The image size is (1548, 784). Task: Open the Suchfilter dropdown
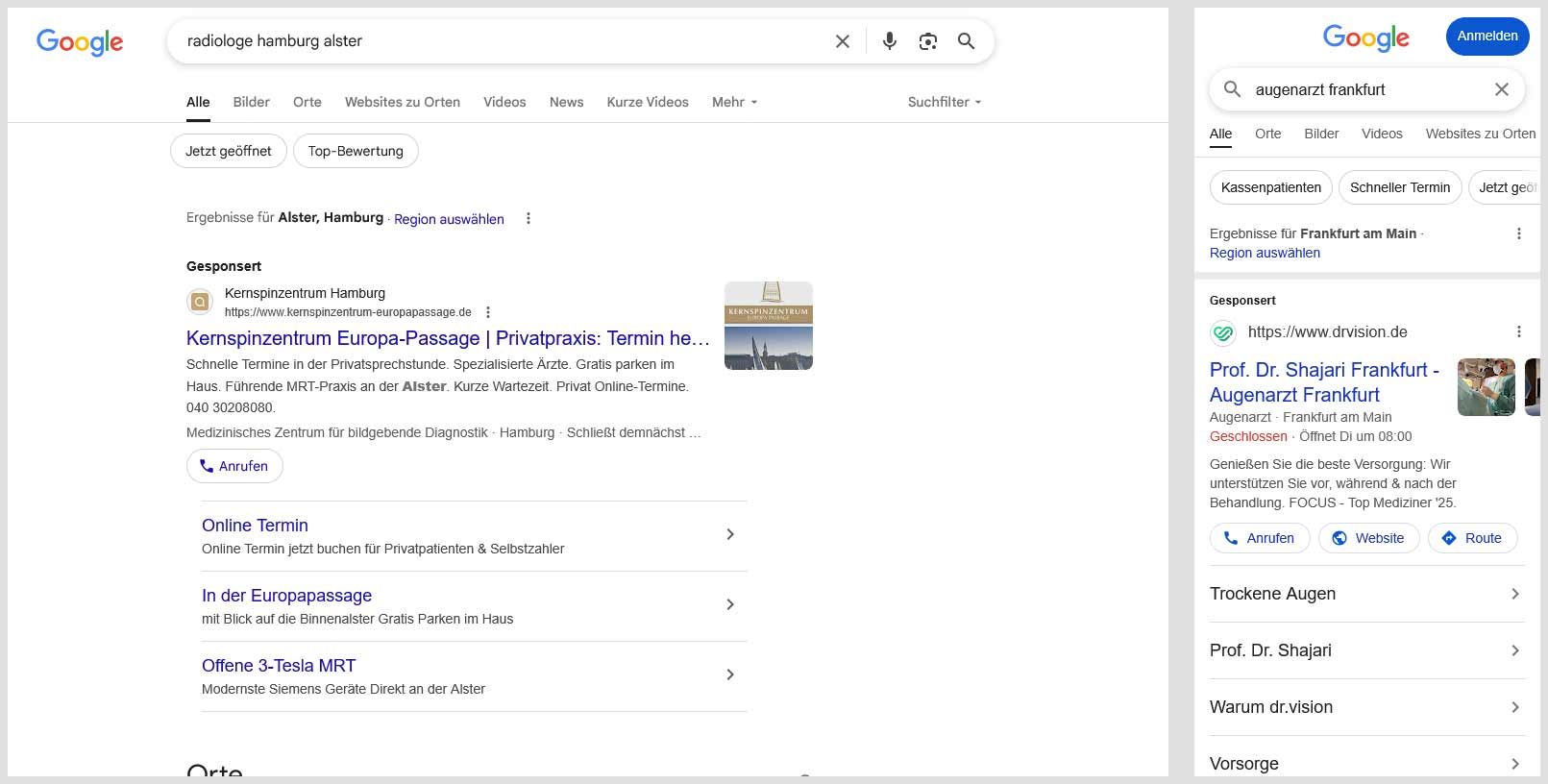(945, 102)
